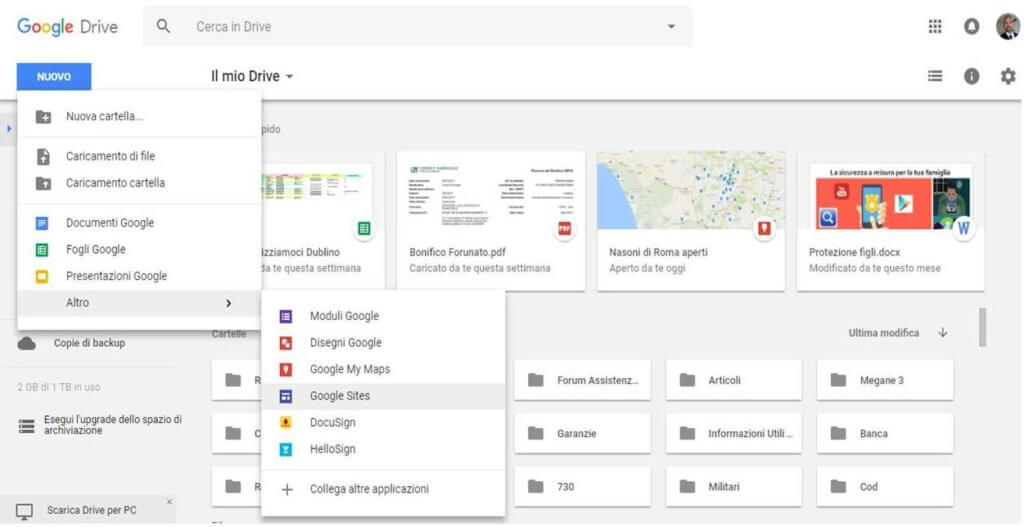This screenshot has width=1024, height=527.
Task: Open the Google apps grid icon
Action: pos(935,27)
